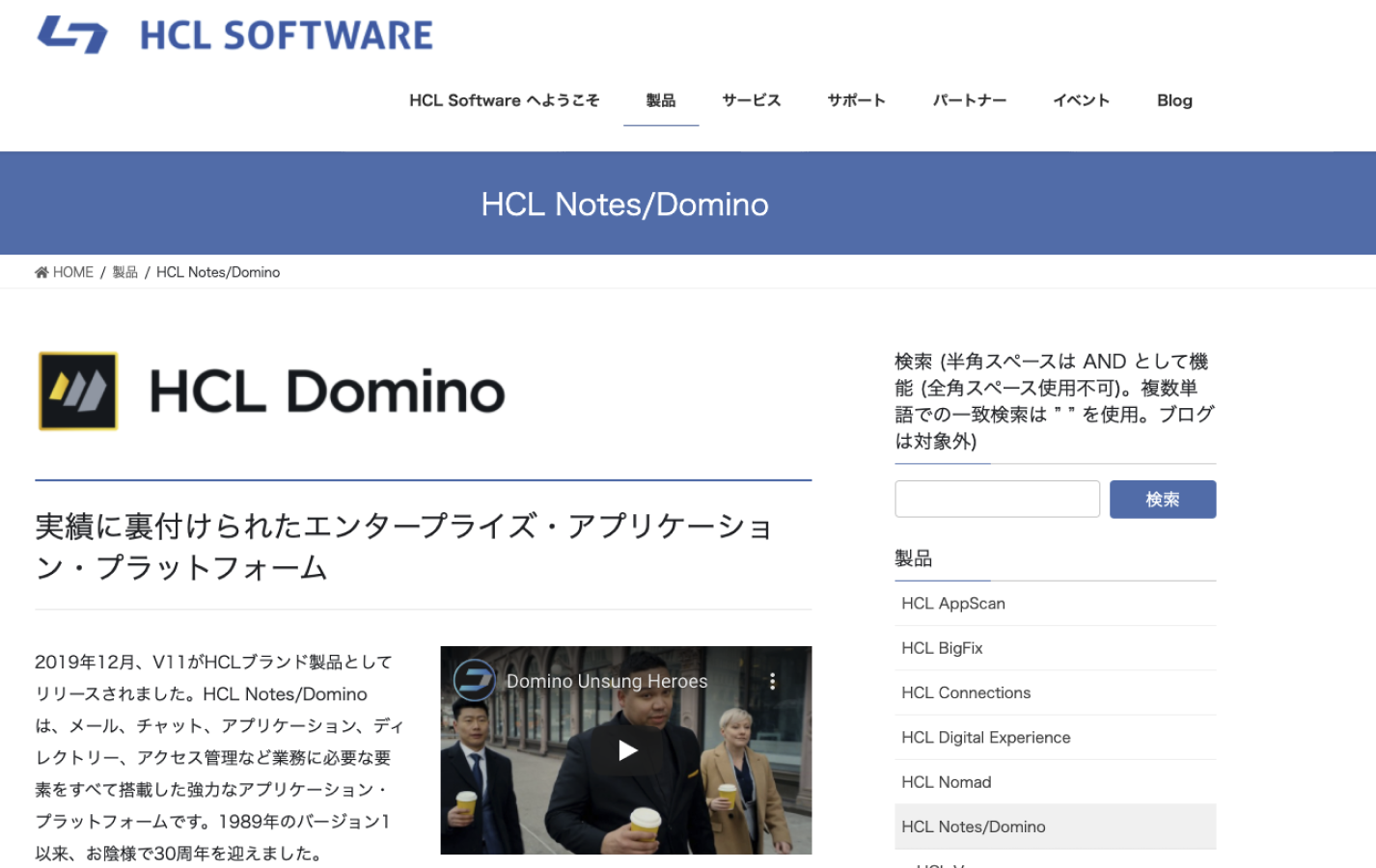
Task: Click the HCL Domino product logo icon
Action: click(x=78, y=391)
